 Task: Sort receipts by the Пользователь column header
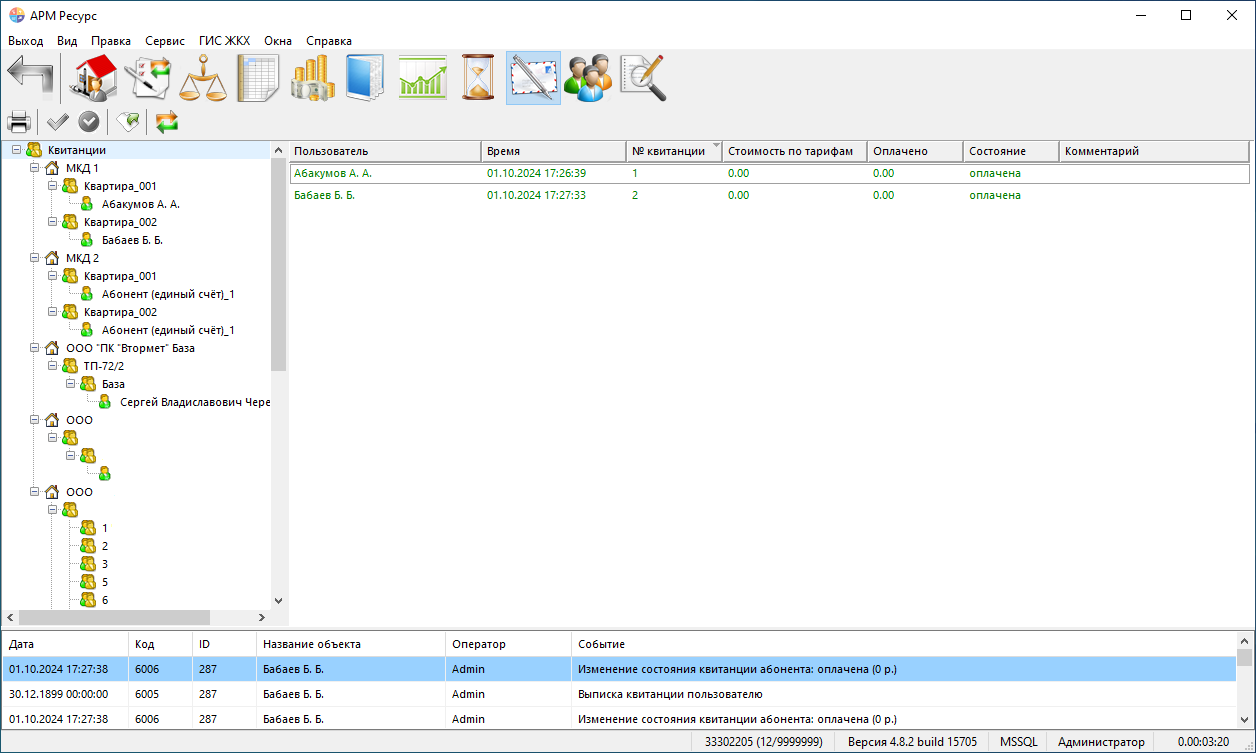(385, 151)
